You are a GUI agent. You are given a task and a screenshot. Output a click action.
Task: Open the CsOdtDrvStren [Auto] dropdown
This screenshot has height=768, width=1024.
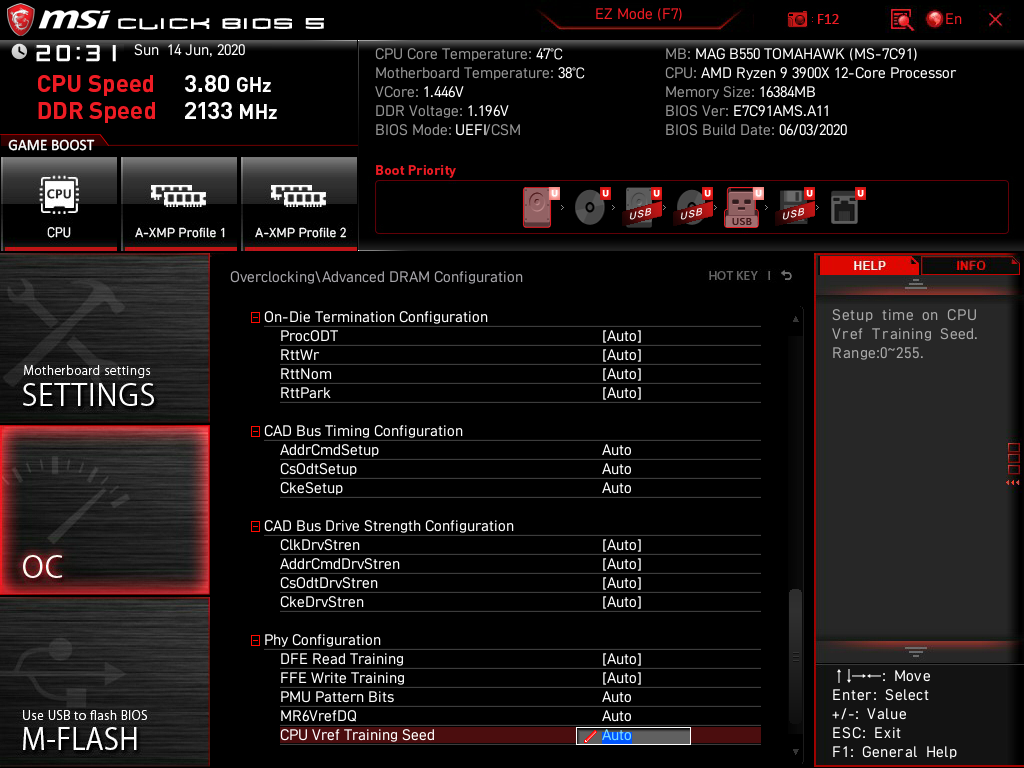[x=622, y=583]
